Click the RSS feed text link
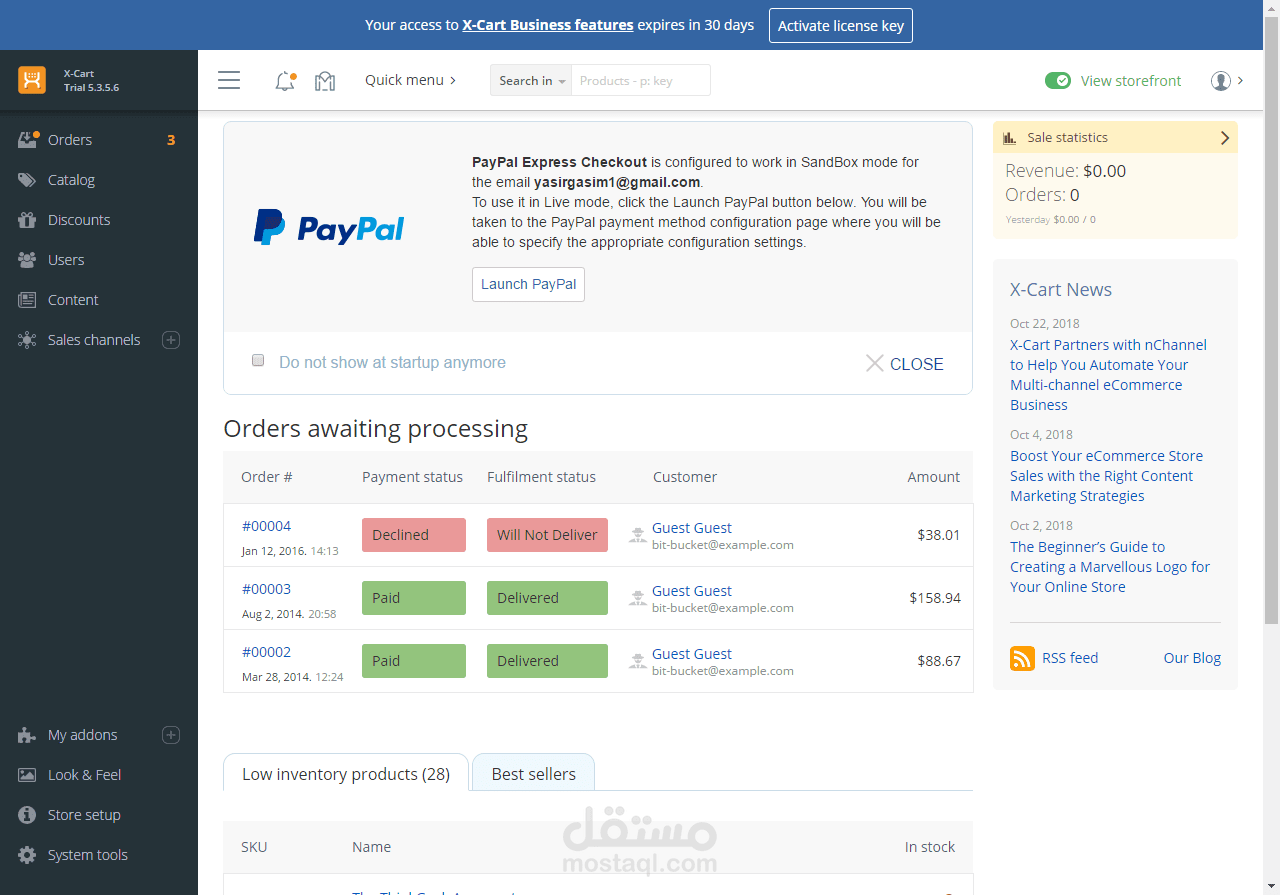Viewport: 1280px width, 895px height. (1070, 658)
